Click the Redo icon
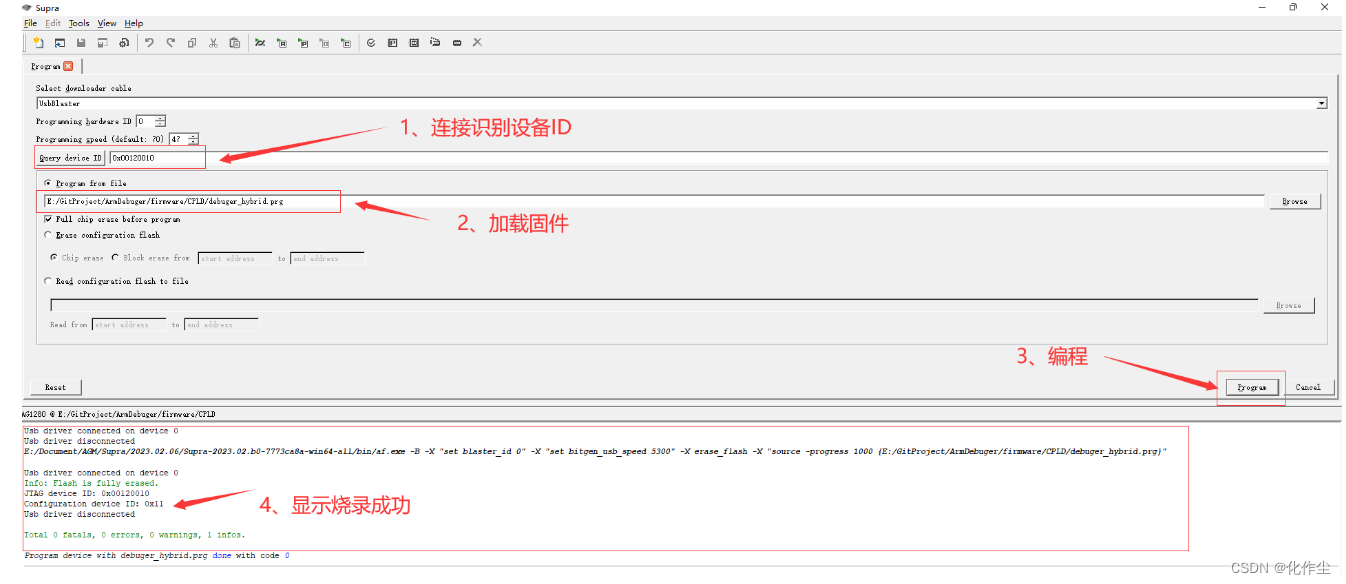The image size is (1346, 584). point(170,42)
